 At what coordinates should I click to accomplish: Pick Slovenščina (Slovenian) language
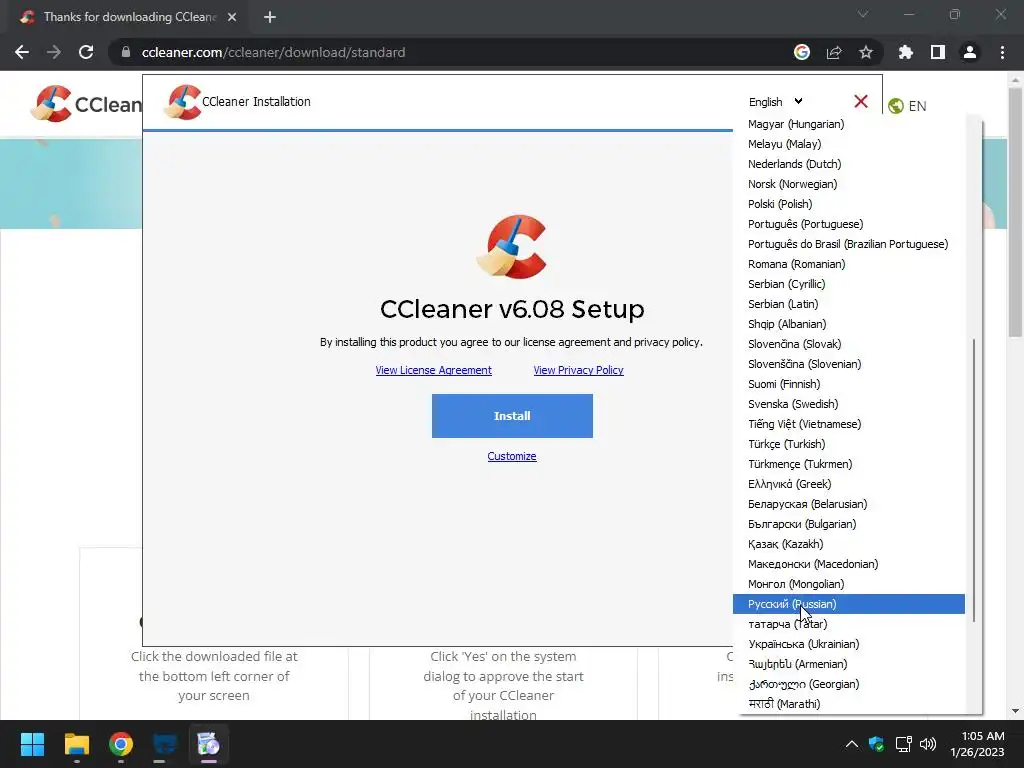click(x=848, y=364)
